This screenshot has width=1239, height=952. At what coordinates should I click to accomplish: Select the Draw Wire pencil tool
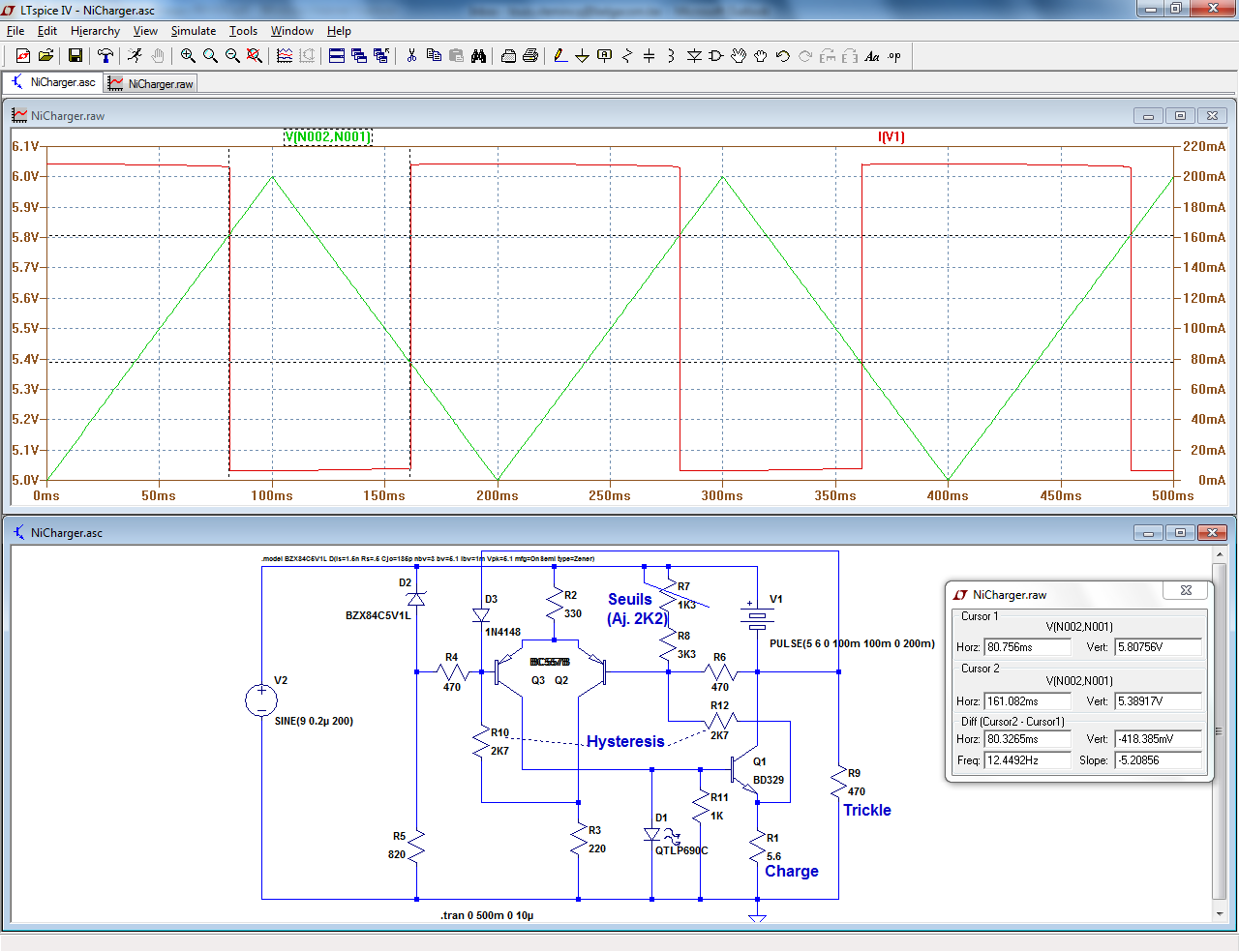560,56
